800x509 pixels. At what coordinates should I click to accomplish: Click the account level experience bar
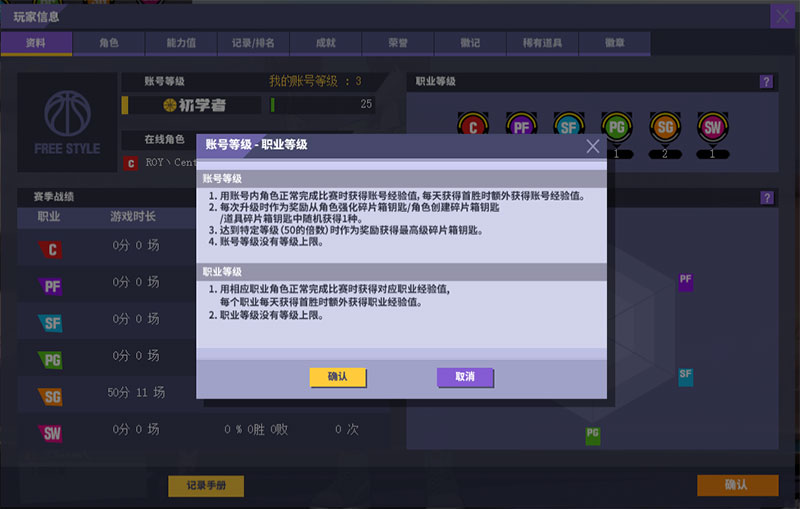pyautogui.click(x=323, y=105)
